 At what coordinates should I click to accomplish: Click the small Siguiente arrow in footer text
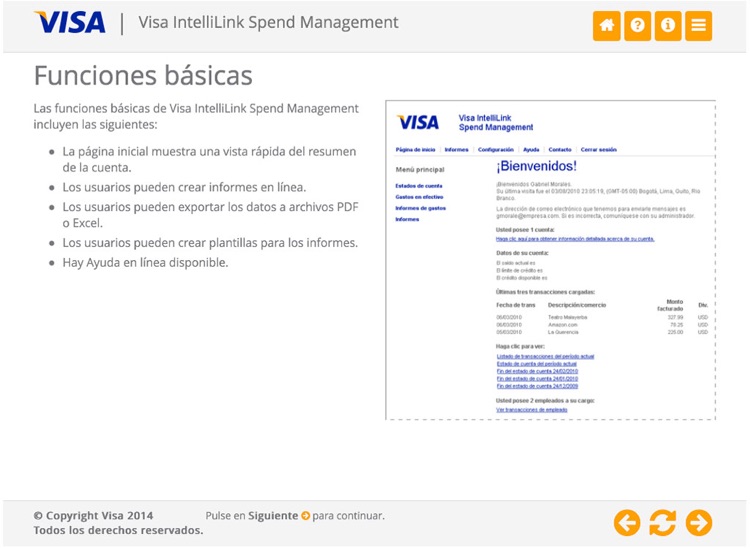click(x=305, y=516)
